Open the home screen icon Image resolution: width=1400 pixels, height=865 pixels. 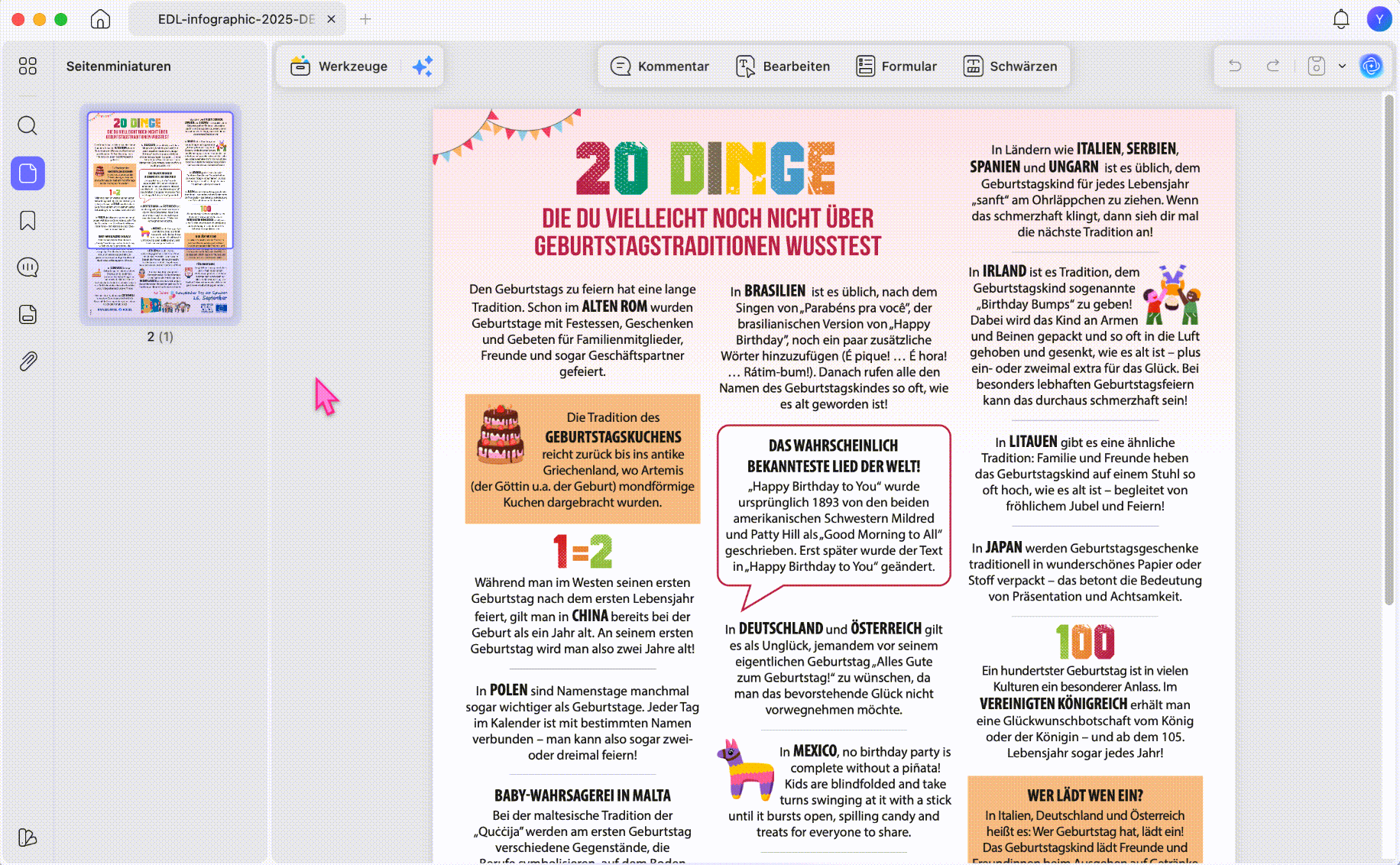pos(100,19)
